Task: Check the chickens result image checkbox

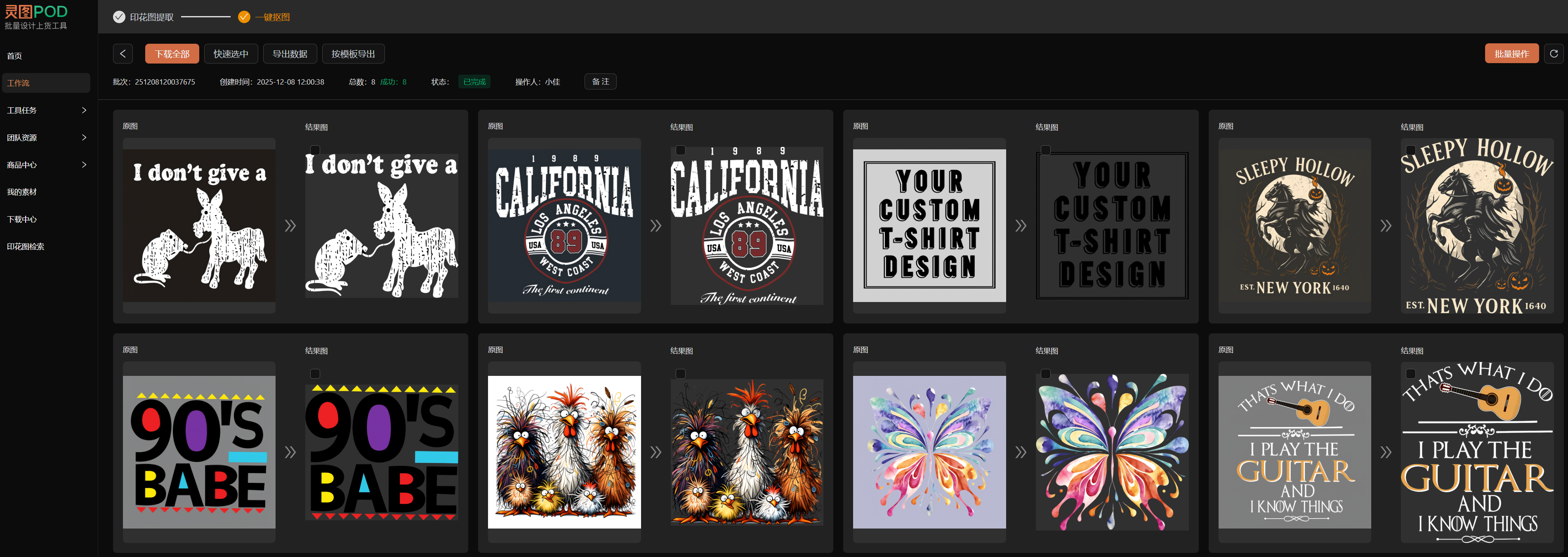Action: pyautogui.click(x=681, y=374)
